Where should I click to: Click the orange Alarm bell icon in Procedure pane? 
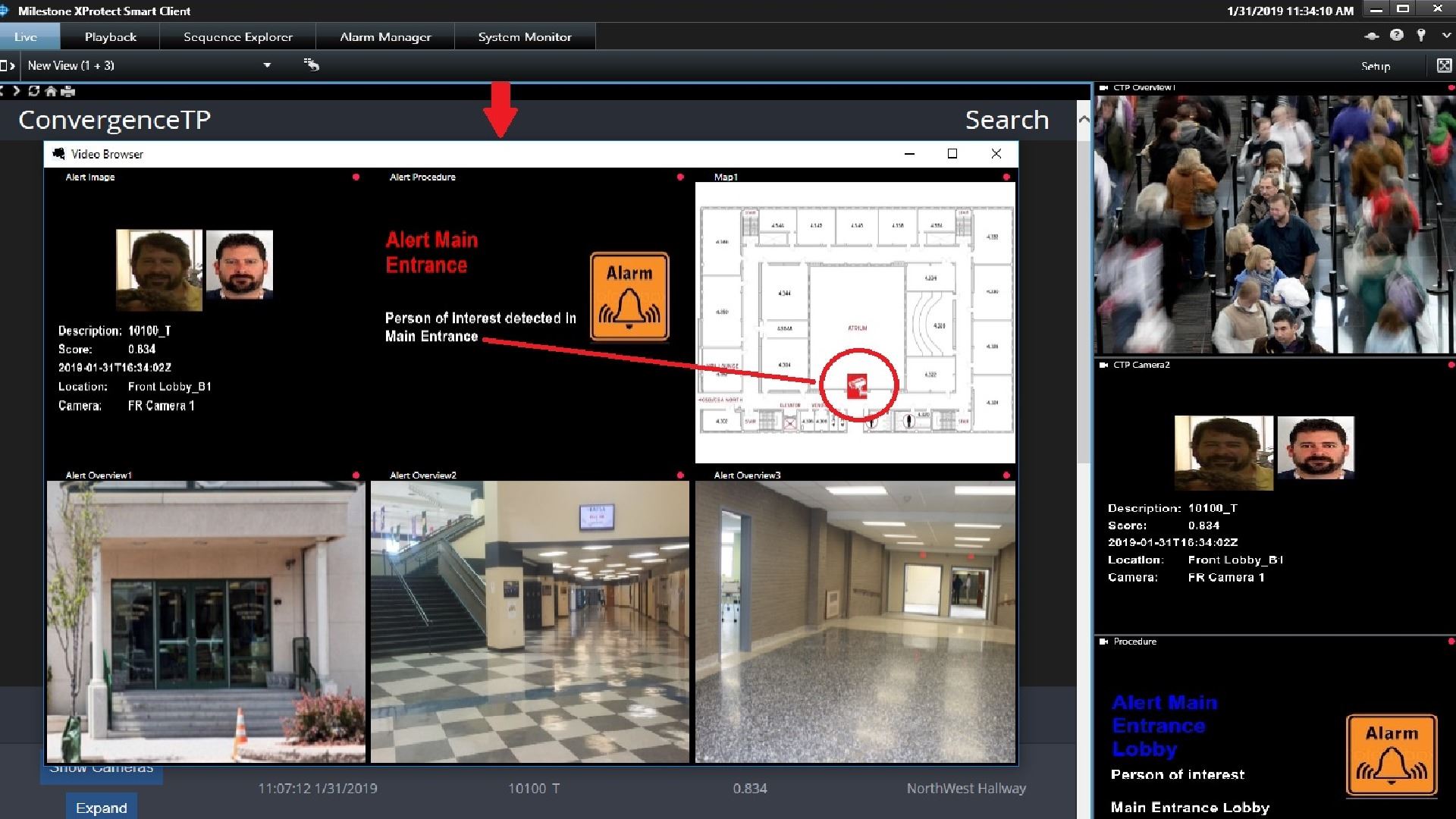click(x=1392, y=755)
